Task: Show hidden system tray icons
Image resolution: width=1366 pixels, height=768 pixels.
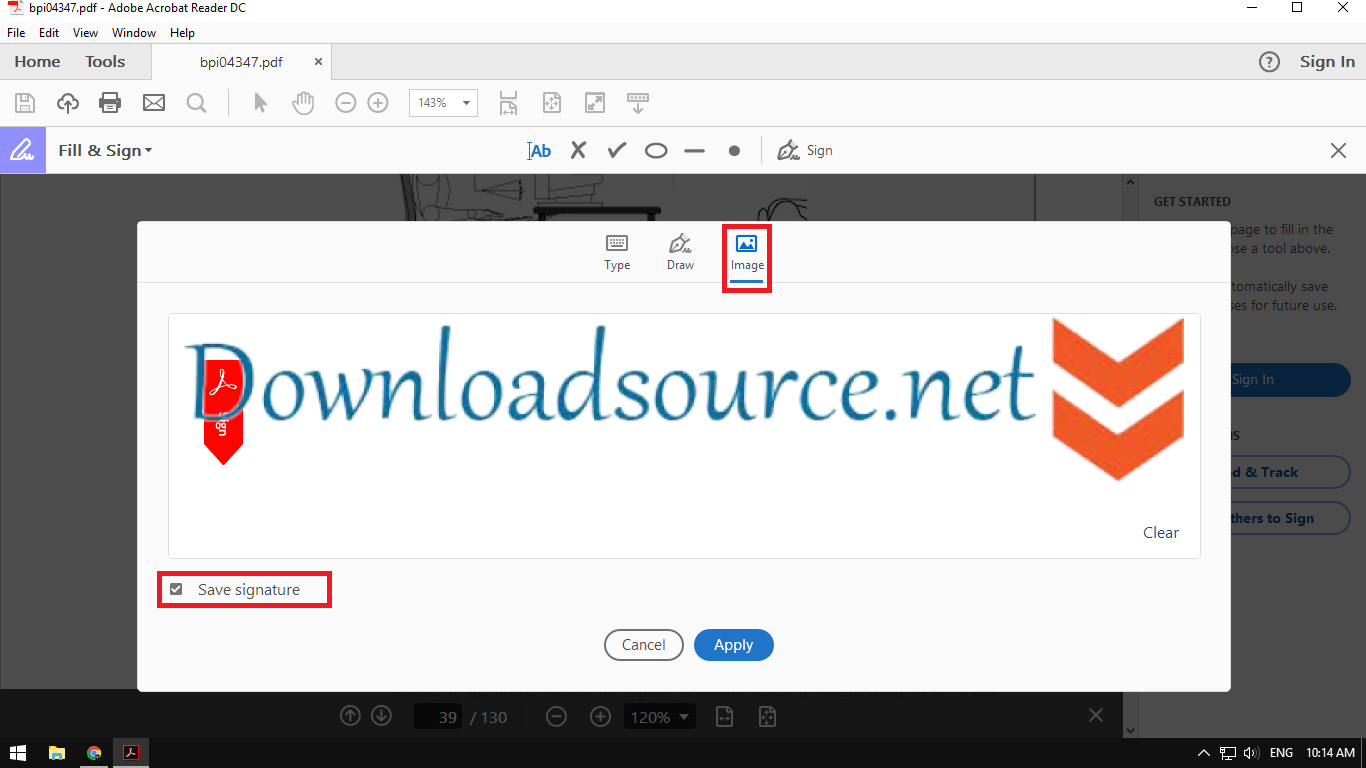Action: click(1203, 753)
